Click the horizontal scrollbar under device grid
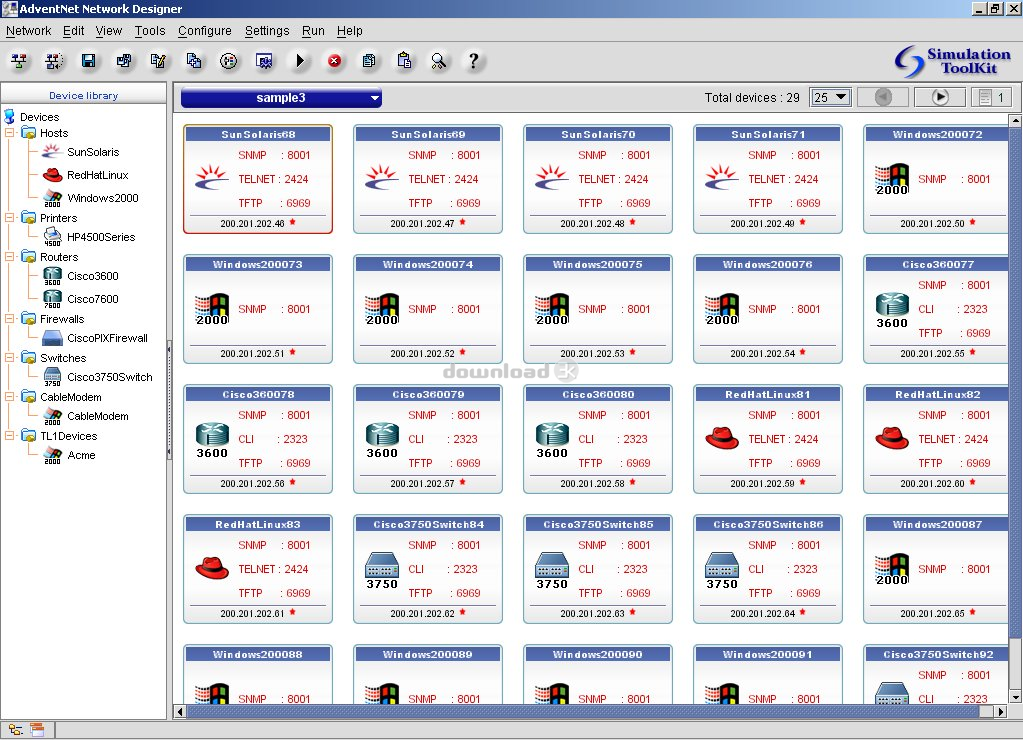Image resolution: width=1023 pixels, height=740 pixels. click(x=590, y=712)
